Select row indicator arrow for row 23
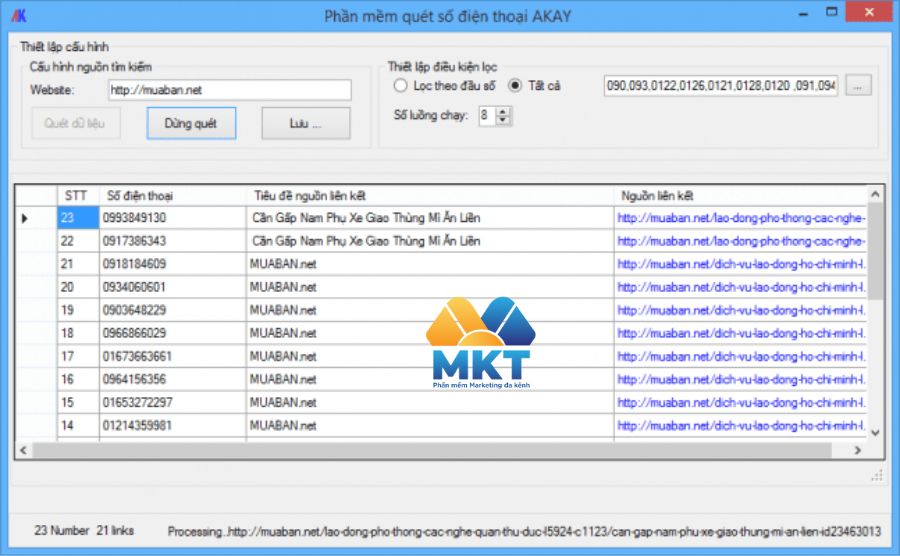The height and width of the screenshot is (556, 900). 25,218
